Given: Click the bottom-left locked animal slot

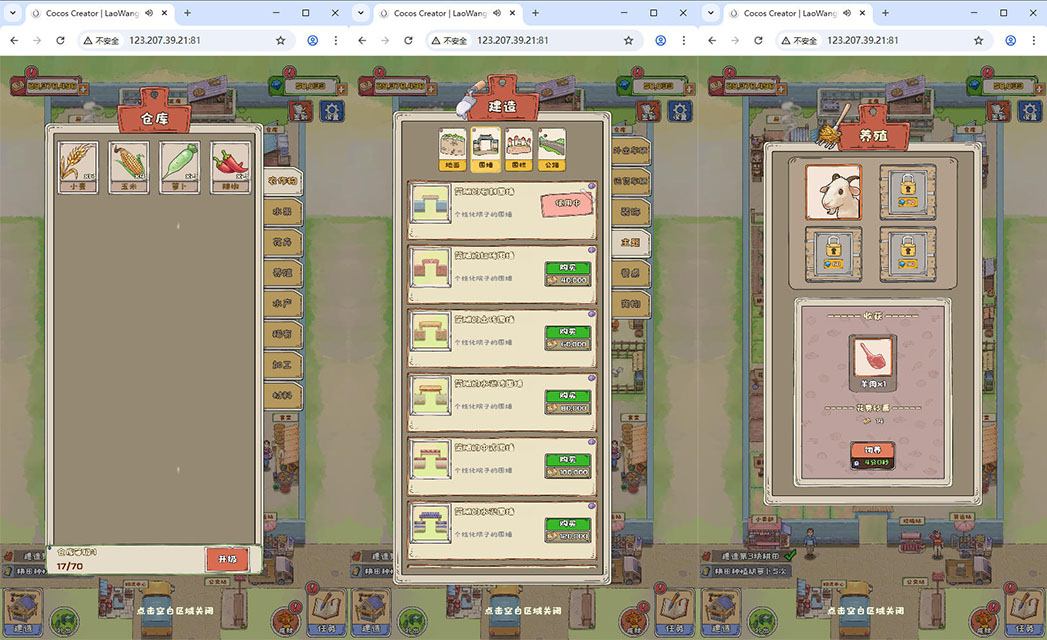Looking at the screenshot, I should coord(833,255).
